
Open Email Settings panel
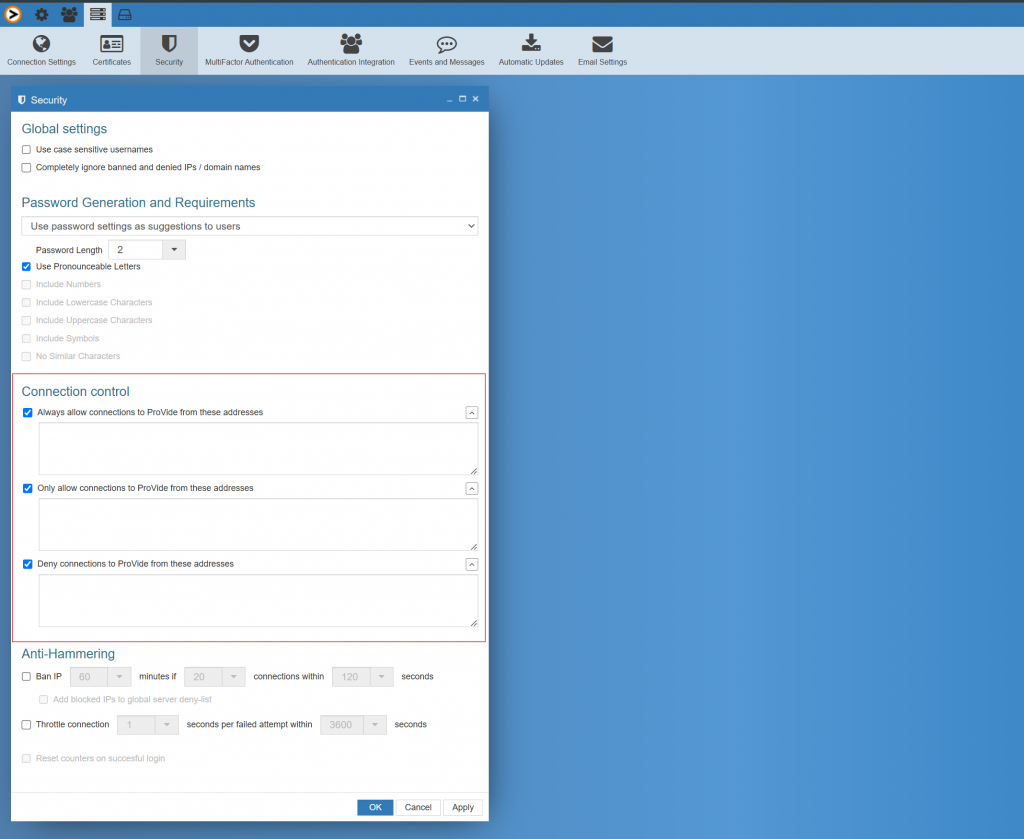pyautogui.click(x=601, y=45)
